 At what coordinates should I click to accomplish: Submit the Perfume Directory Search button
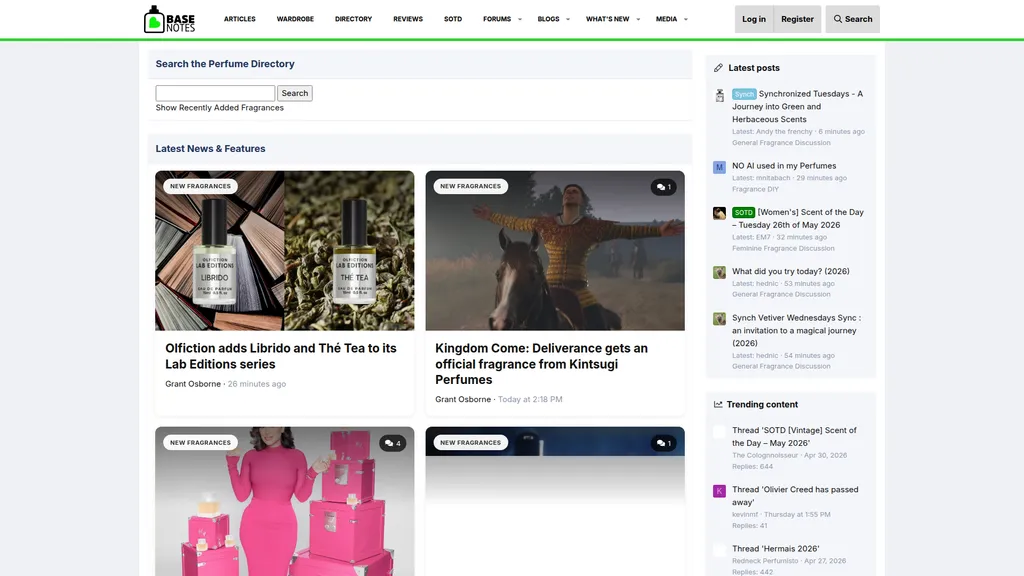coord(295,93)
